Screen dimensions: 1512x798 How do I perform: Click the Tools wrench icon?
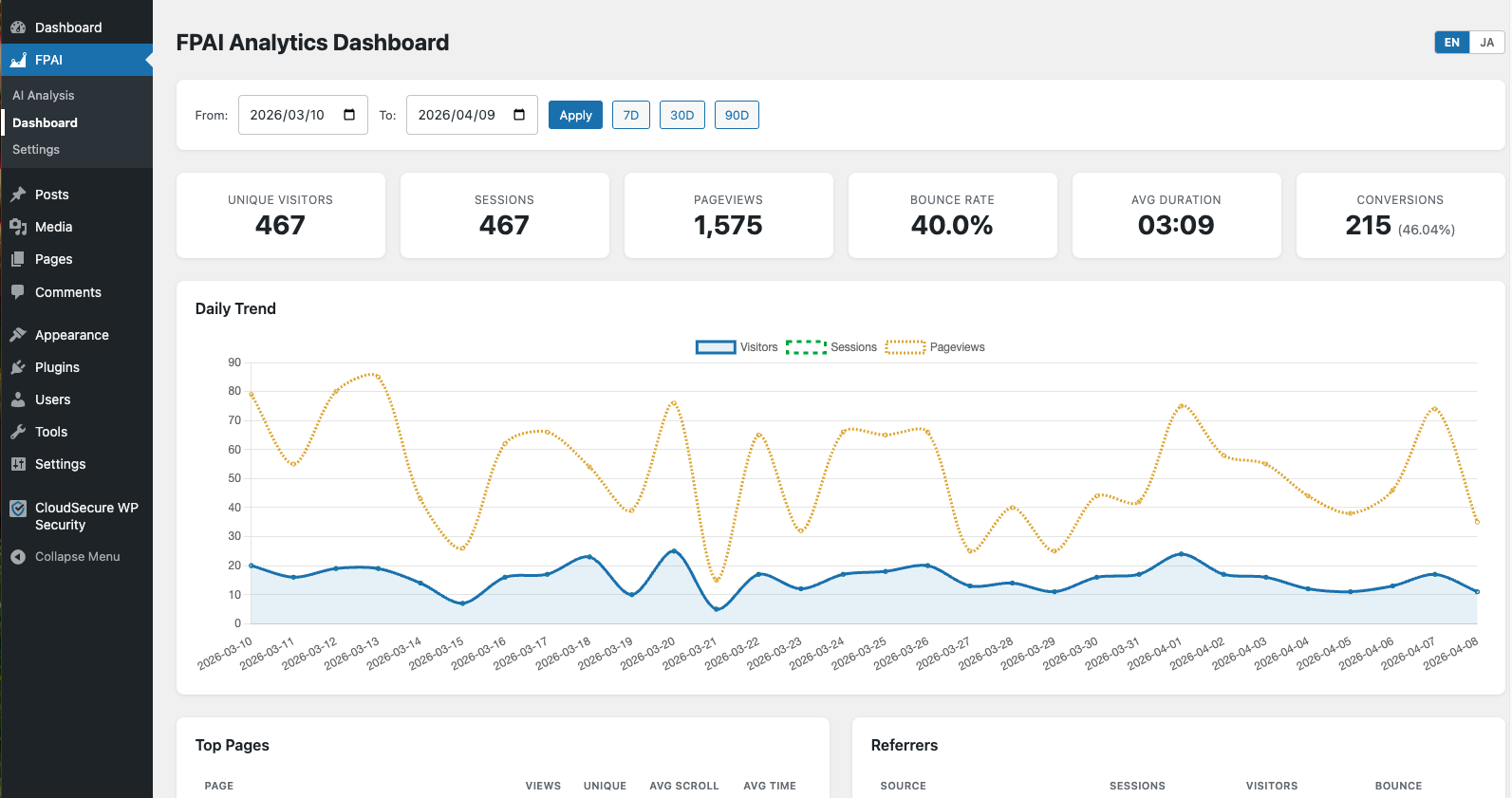pyautogui.click(x=18, y=432)
